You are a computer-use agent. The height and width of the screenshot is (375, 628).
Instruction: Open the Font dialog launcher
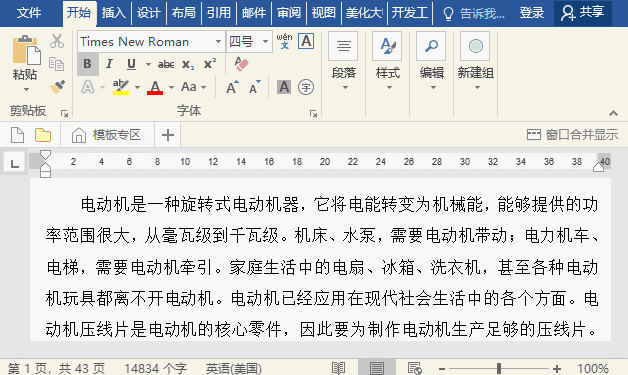click(x=313, y=114)
